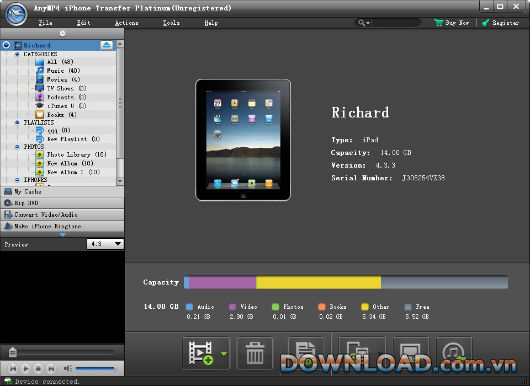Click the Register link
The image size is (530, 386).
point(501,23)
